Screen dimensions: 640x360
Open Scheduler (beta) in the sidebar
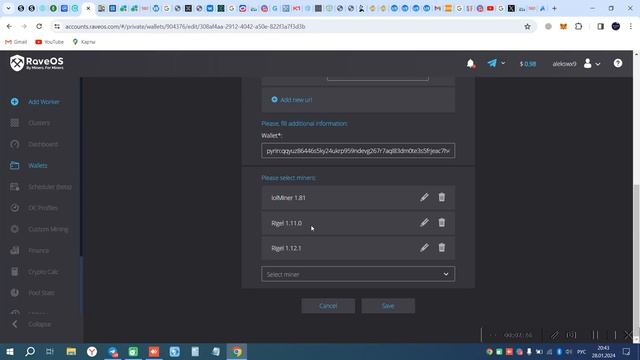click(50, 187)
